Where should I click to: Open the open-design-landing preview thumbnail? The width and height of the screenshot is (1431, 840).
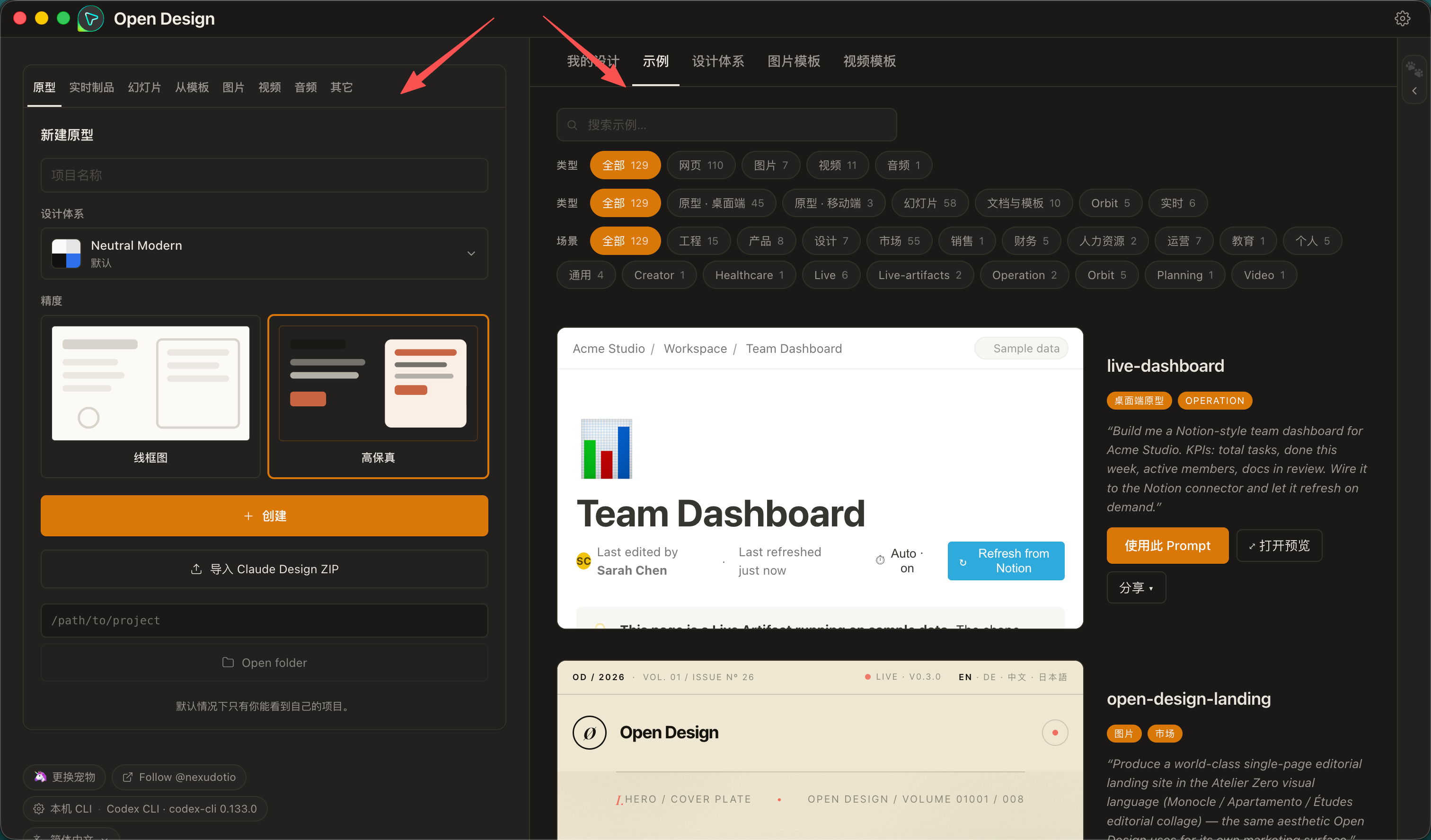coord(820,750)
